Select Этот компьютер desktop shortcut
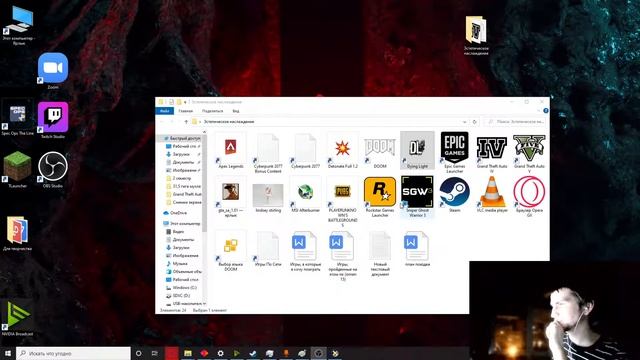Image resolution: width=640 pixels, height=360 pixels. [18, 25]
